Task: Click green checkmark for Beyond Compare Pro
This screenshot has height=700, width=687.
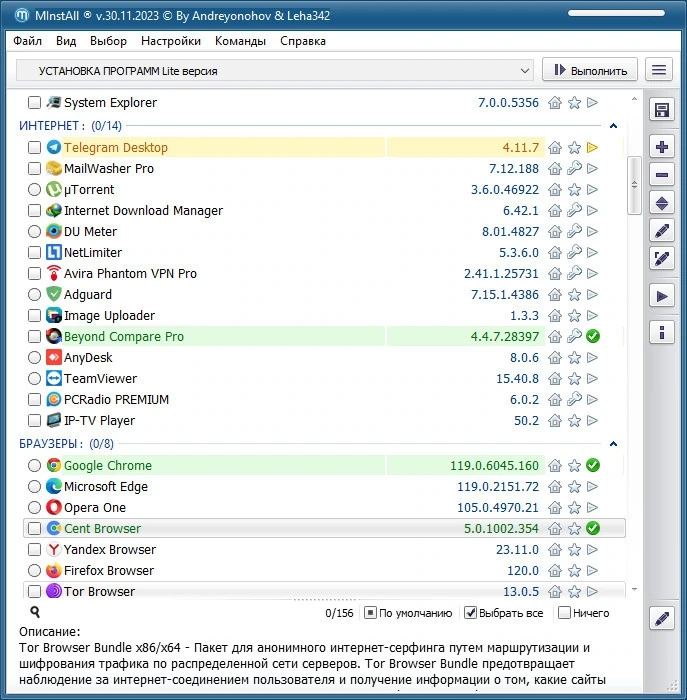Action: (x=592, y=336)
